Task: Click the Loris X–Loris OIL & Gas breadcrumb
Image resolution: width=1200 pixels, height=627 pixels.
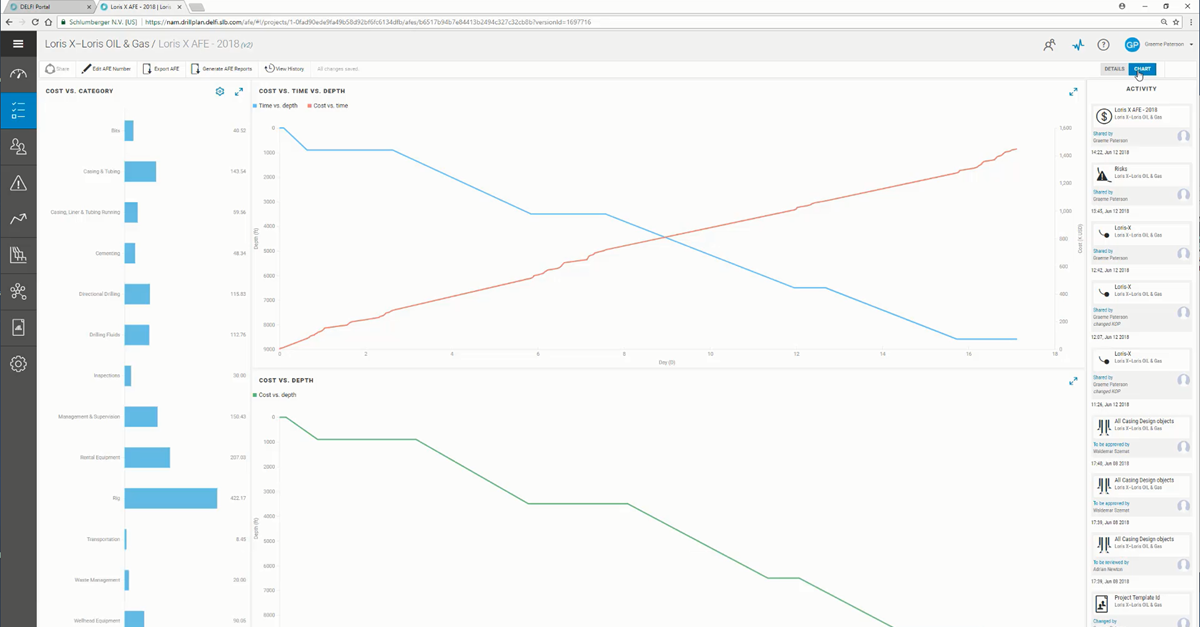Action: [99, 44]
